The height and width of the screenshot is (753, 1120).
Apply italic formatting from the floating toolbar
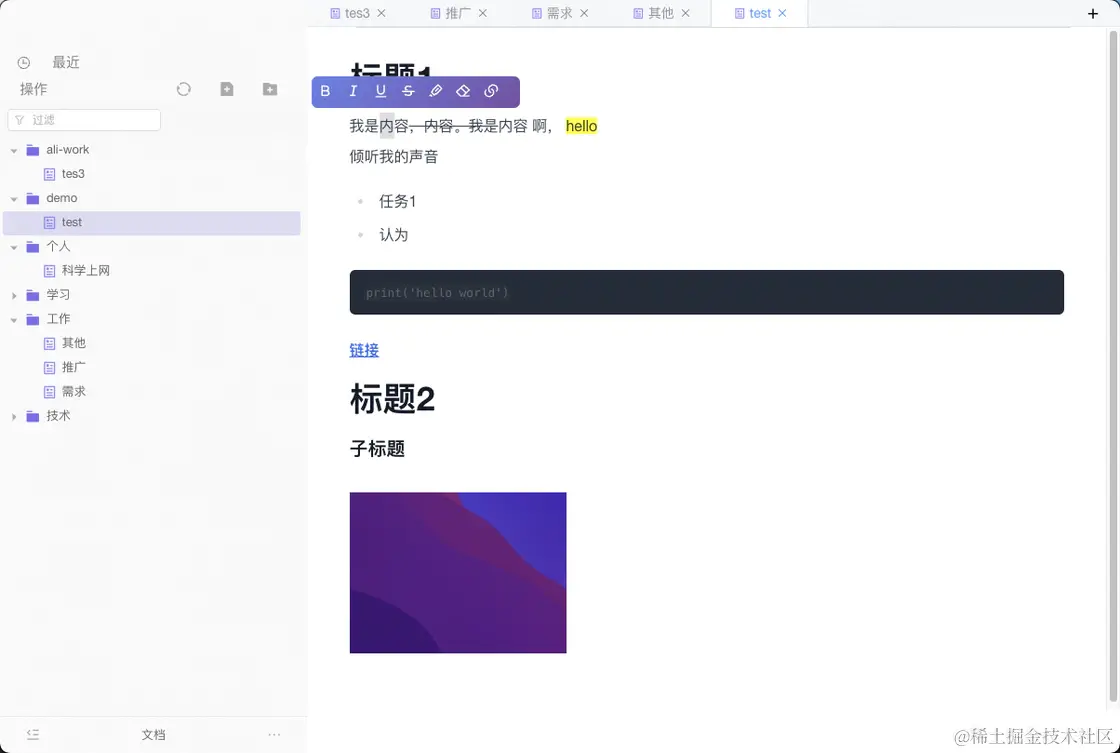pos(353,91)
